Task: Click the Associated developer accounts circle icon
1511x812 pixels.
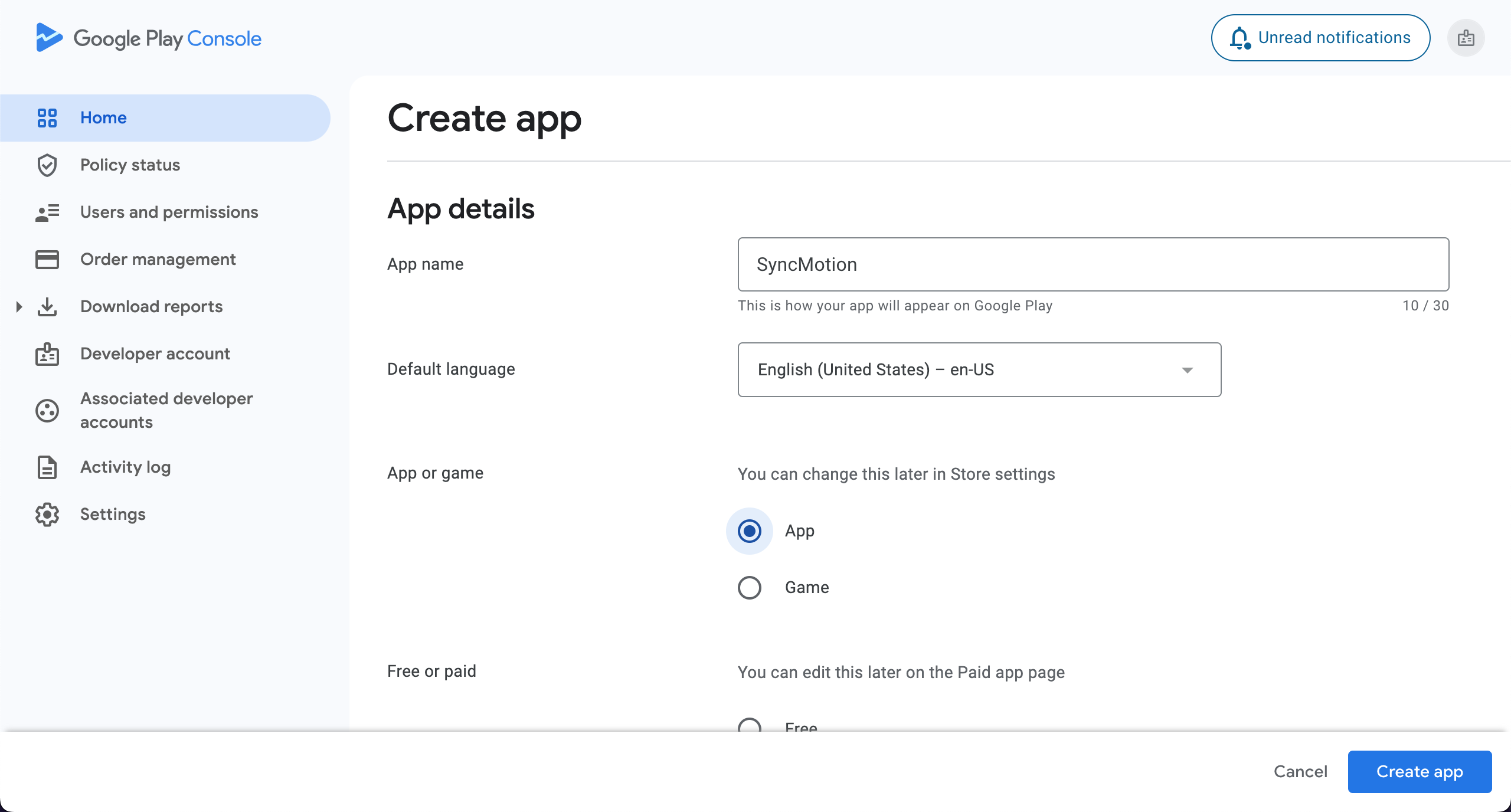Action: point(47,411)
